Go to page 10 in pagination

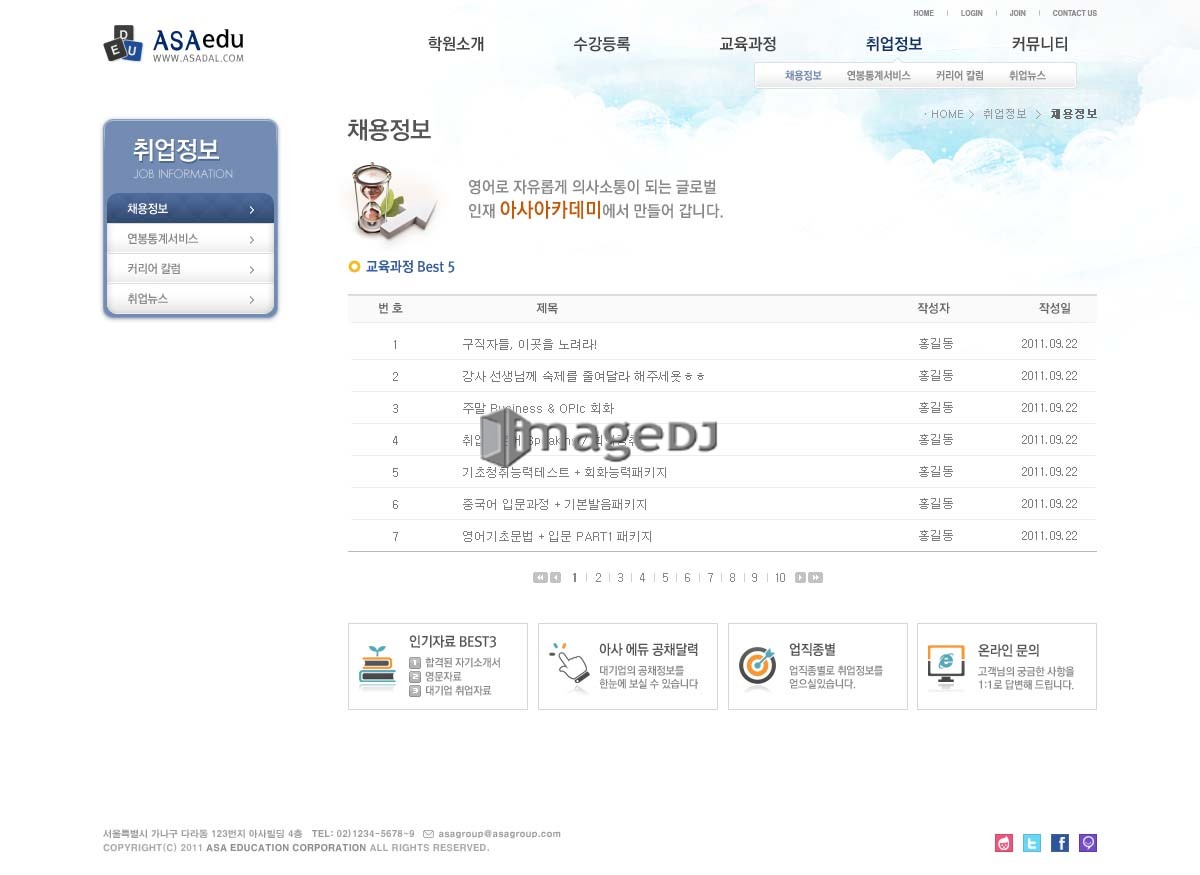click(x=780, y=577)
